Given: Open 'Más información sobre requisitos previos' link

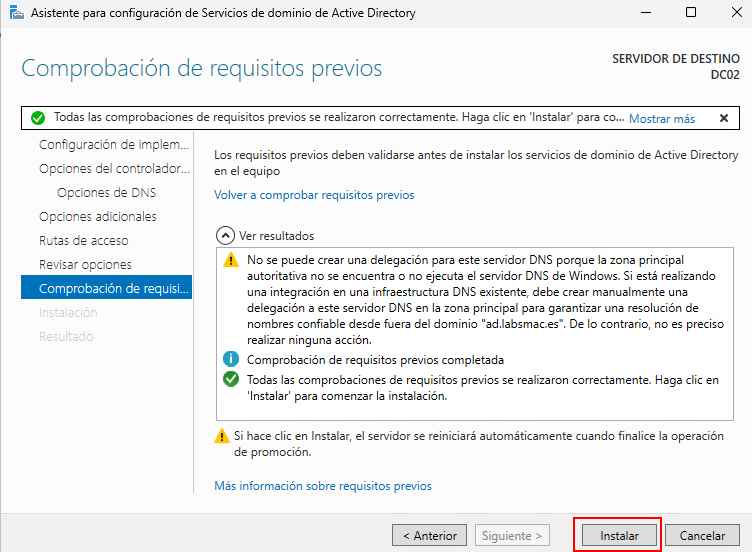Looking at the screenshot, I should [x=323, y=486].
